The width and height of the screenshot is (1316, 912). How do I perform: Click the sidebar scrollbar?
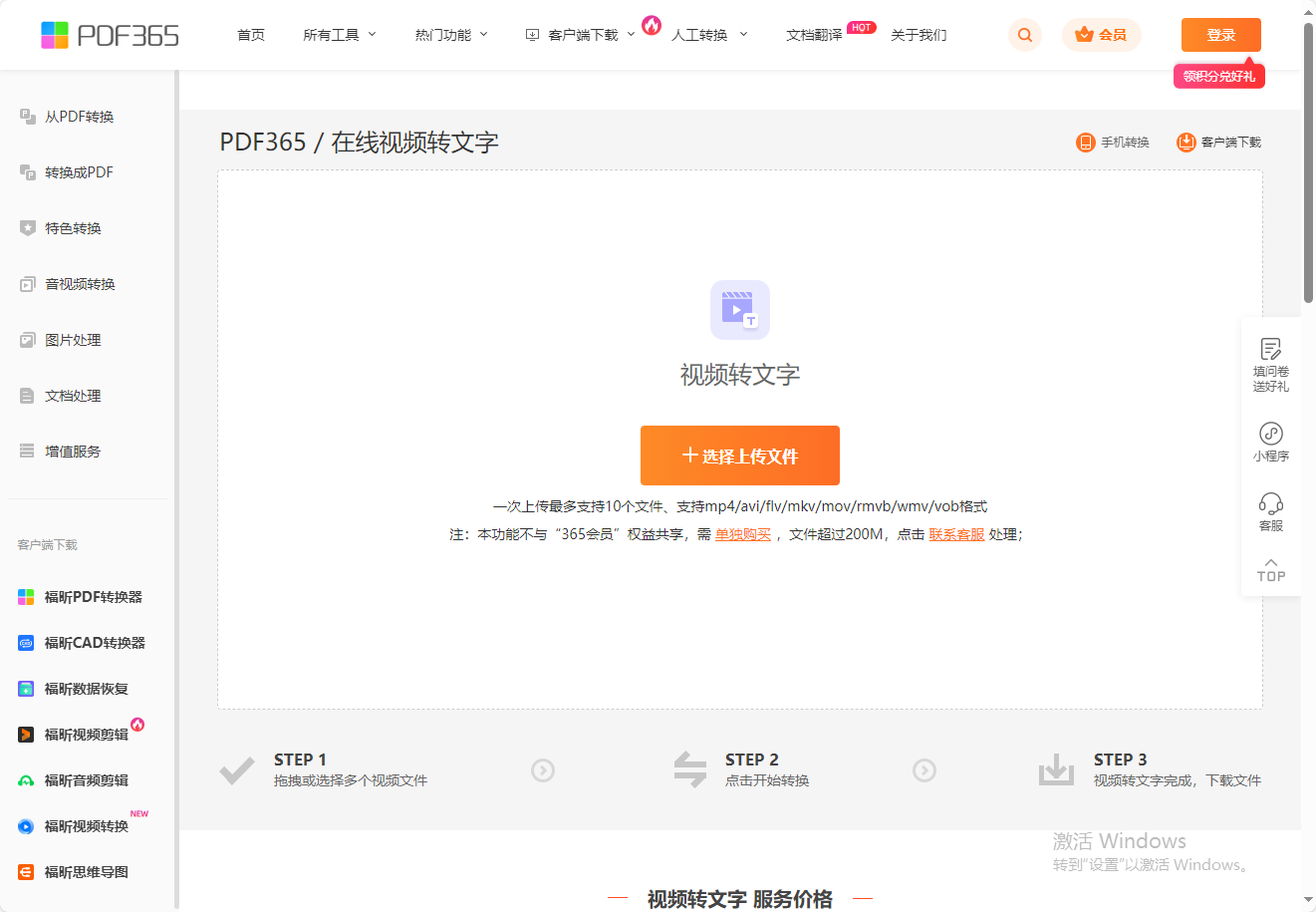click(x=176, y=490)
